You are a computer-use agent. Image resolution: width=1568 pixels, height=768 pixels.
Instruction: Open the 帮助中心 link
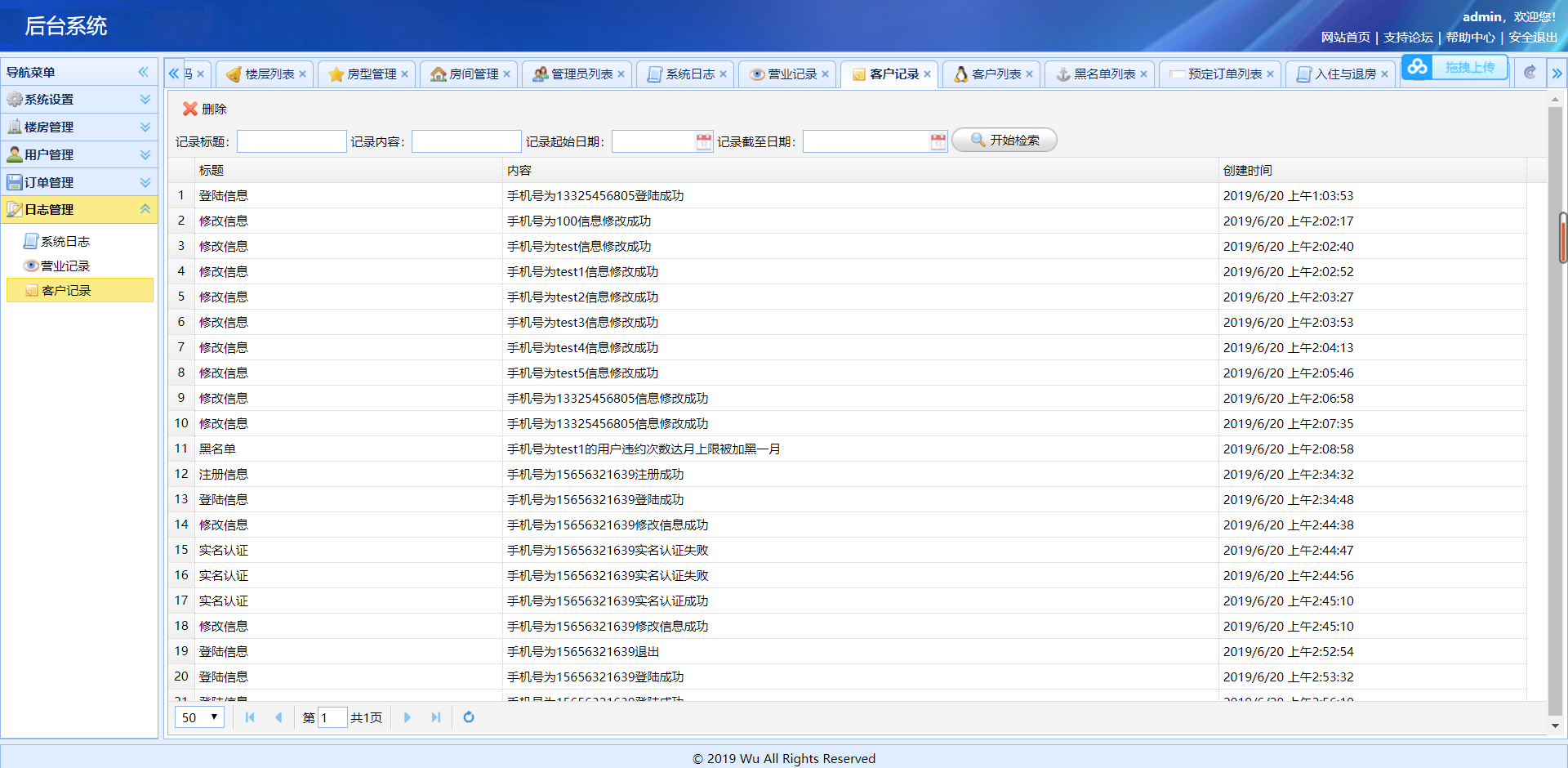pyautogui.click(x=1470, y=38)
